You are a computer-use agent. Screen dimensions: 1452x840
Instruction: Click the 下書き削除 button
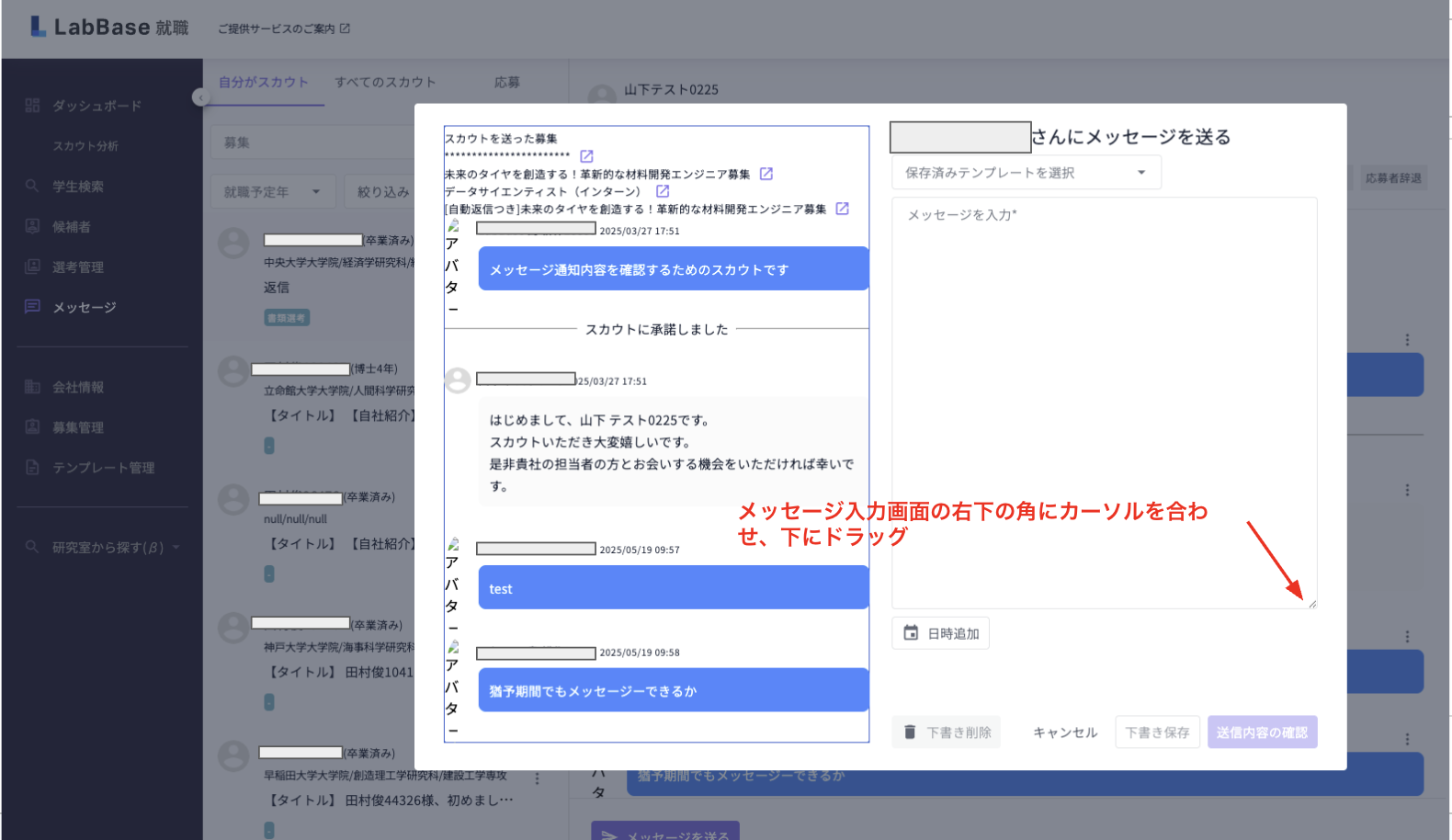pos(947,732)
